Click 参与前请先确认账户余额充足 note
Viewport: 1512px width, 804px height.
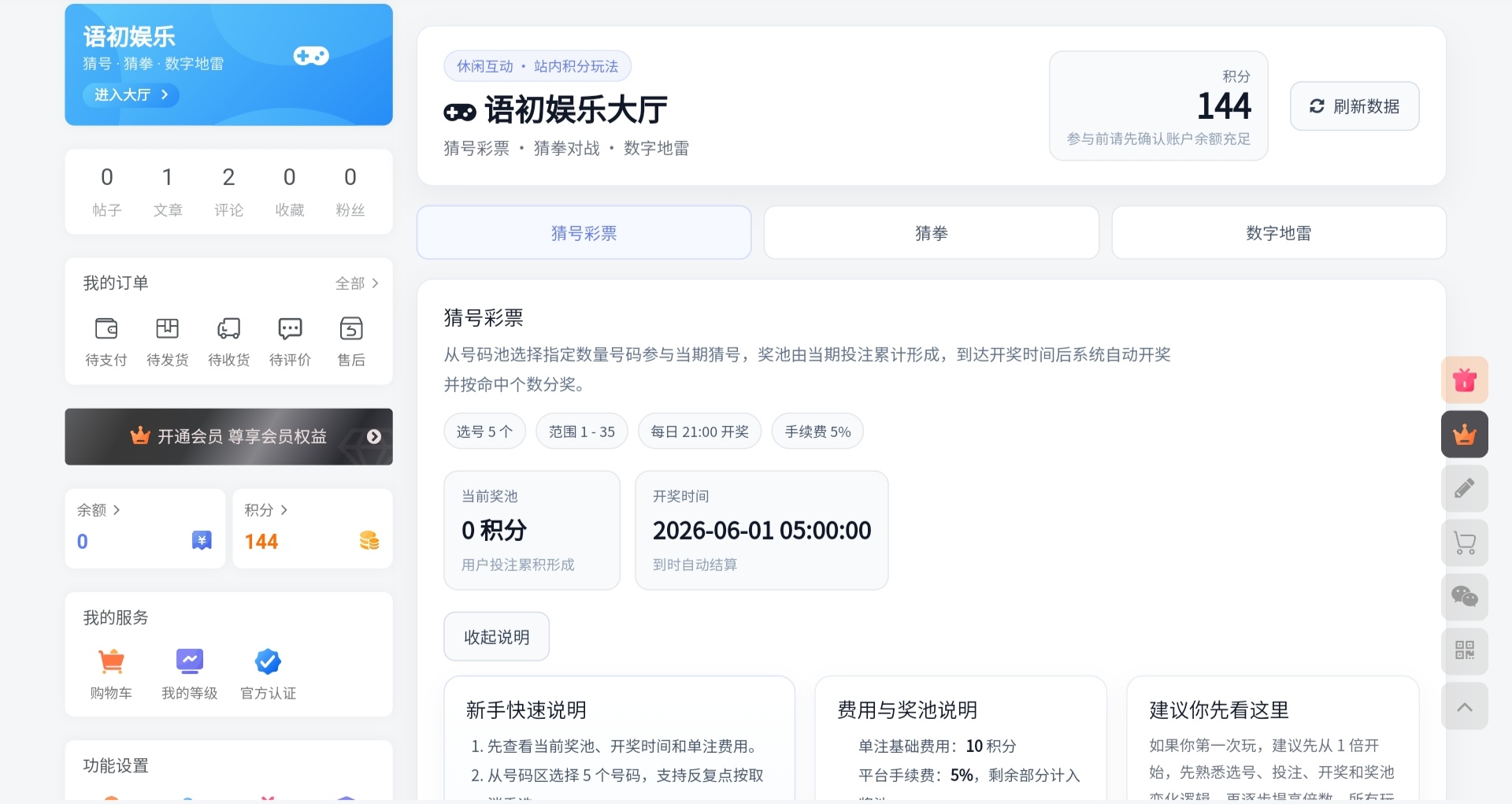pos(1158,139)
